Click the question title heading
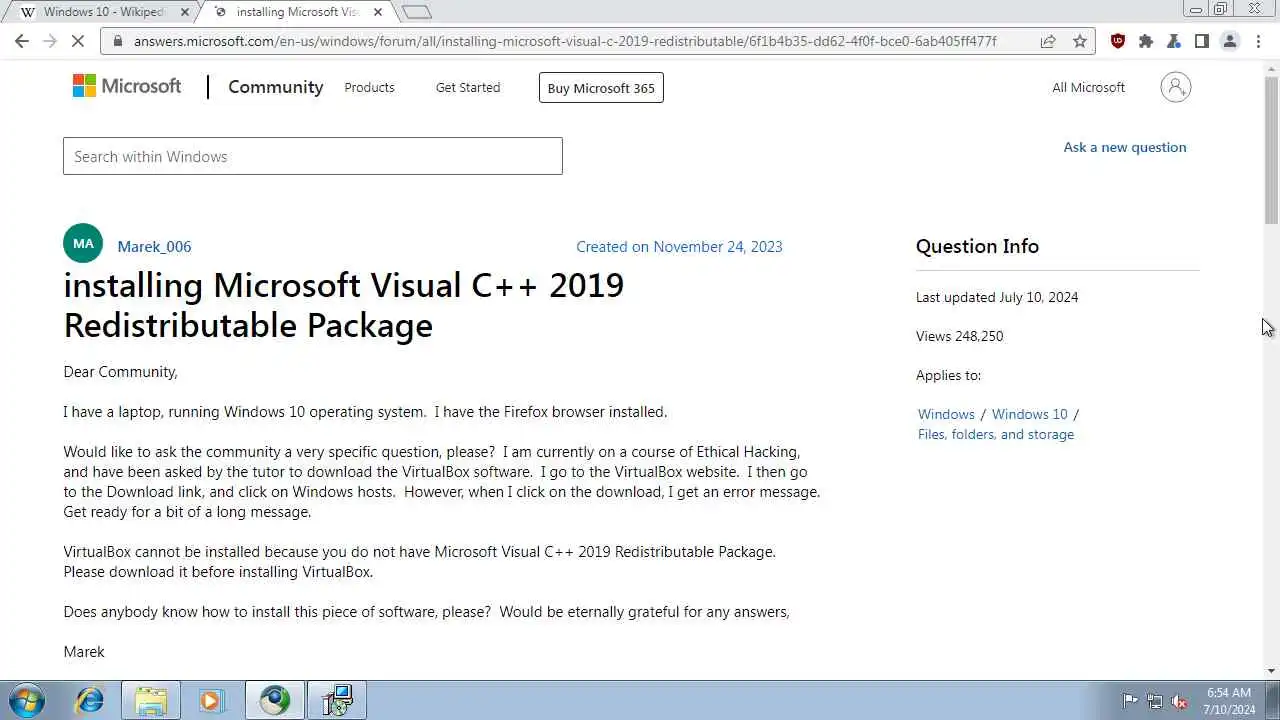 click(344, 305)
